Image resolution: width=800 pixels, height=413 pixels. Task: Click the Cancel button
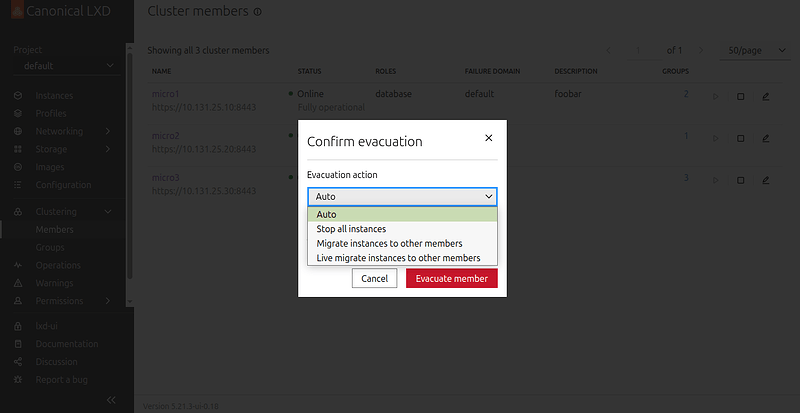click(x=374, y=279)
